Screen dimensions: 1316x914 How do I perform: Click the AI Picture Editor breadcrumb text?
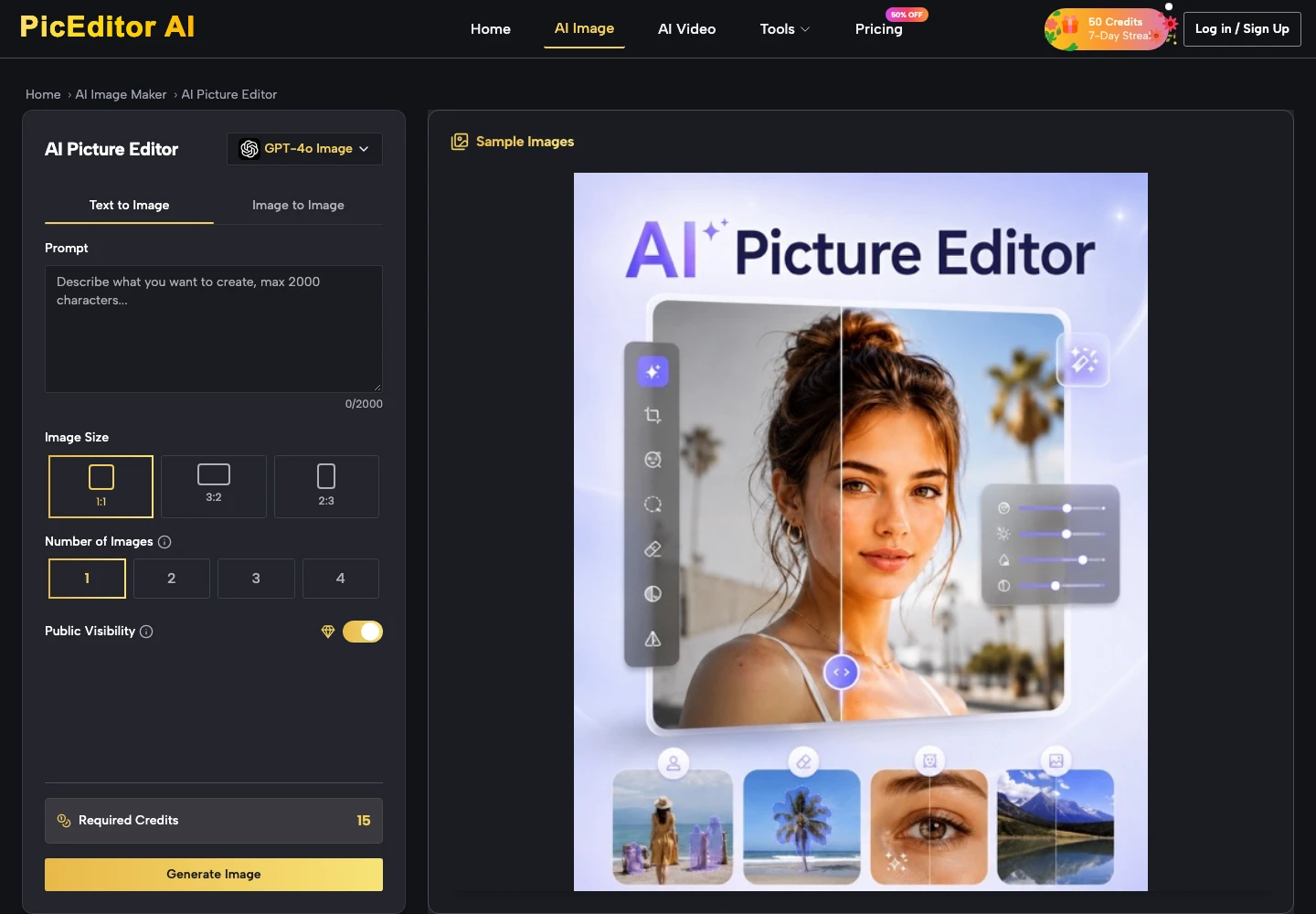click(x=229, y=94)
